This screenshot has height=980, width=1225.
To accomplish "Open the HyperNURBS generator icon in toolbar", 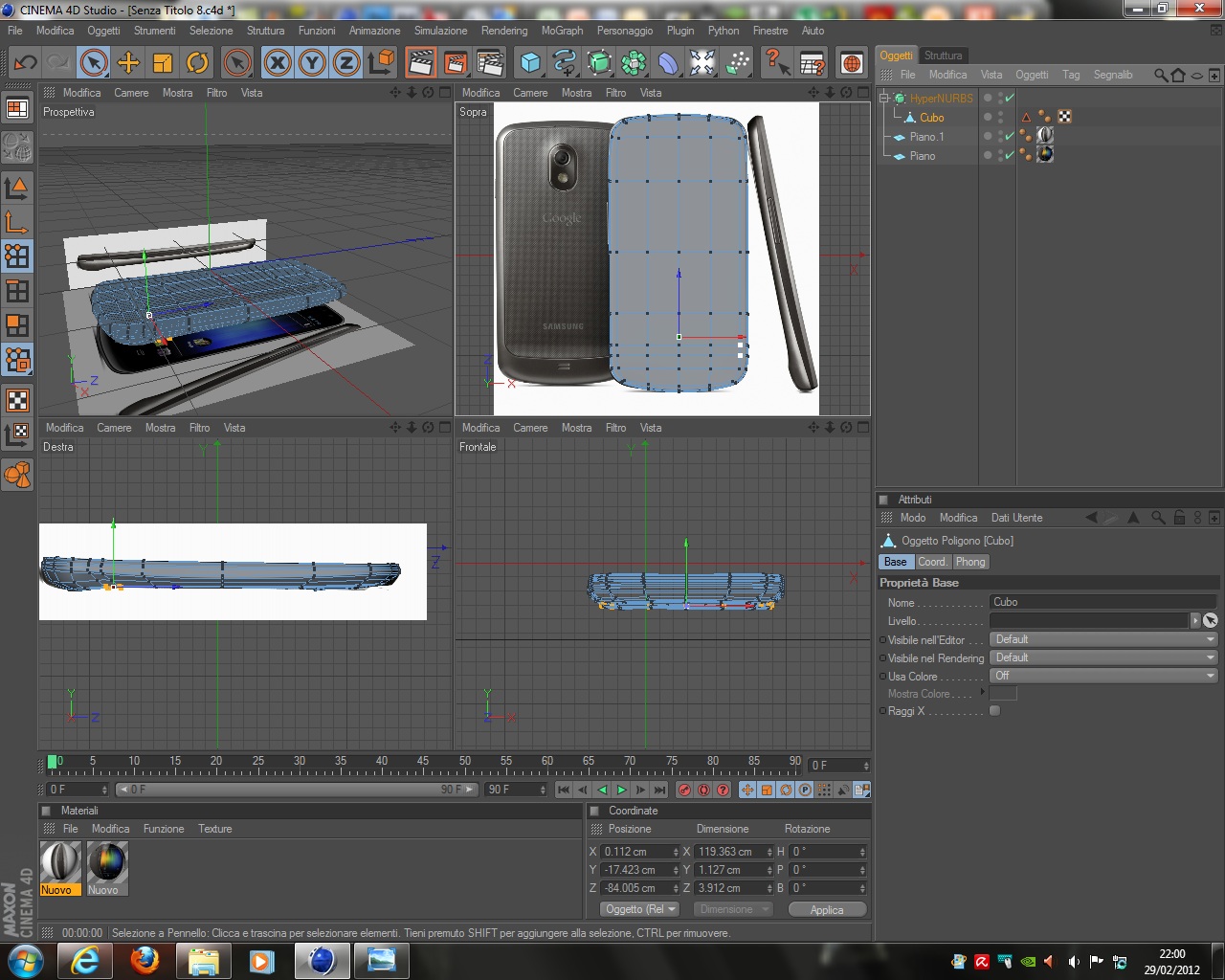I will point(599,63).
